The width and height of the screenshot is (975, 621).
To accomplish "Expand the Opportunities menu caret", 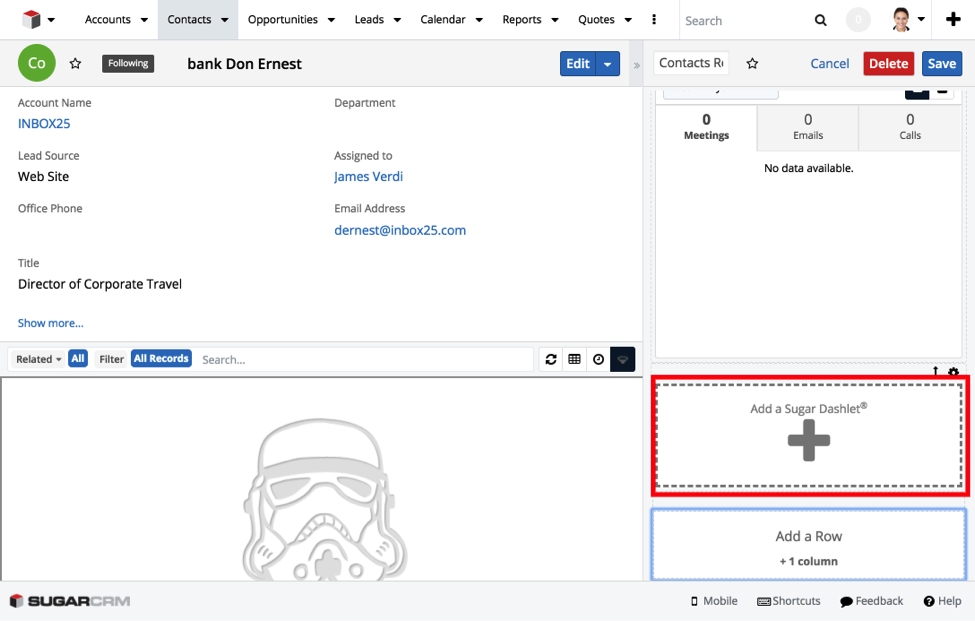I will tap(331, 20).
